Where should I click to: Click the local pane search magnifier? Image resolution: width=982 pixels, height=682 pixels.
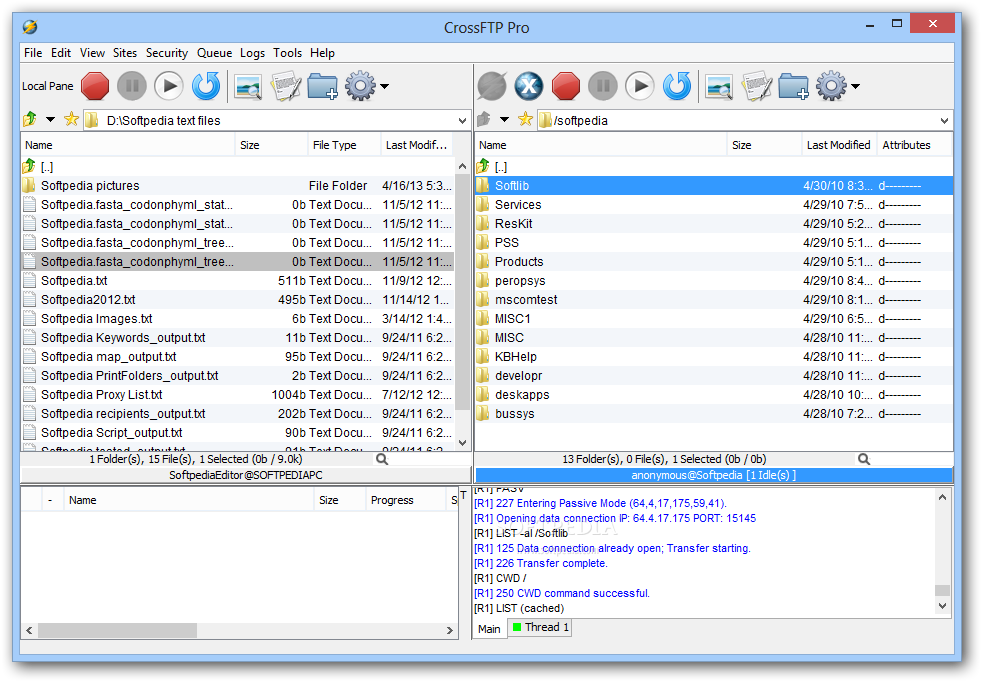pyautogui.click(x=382, y=459)
